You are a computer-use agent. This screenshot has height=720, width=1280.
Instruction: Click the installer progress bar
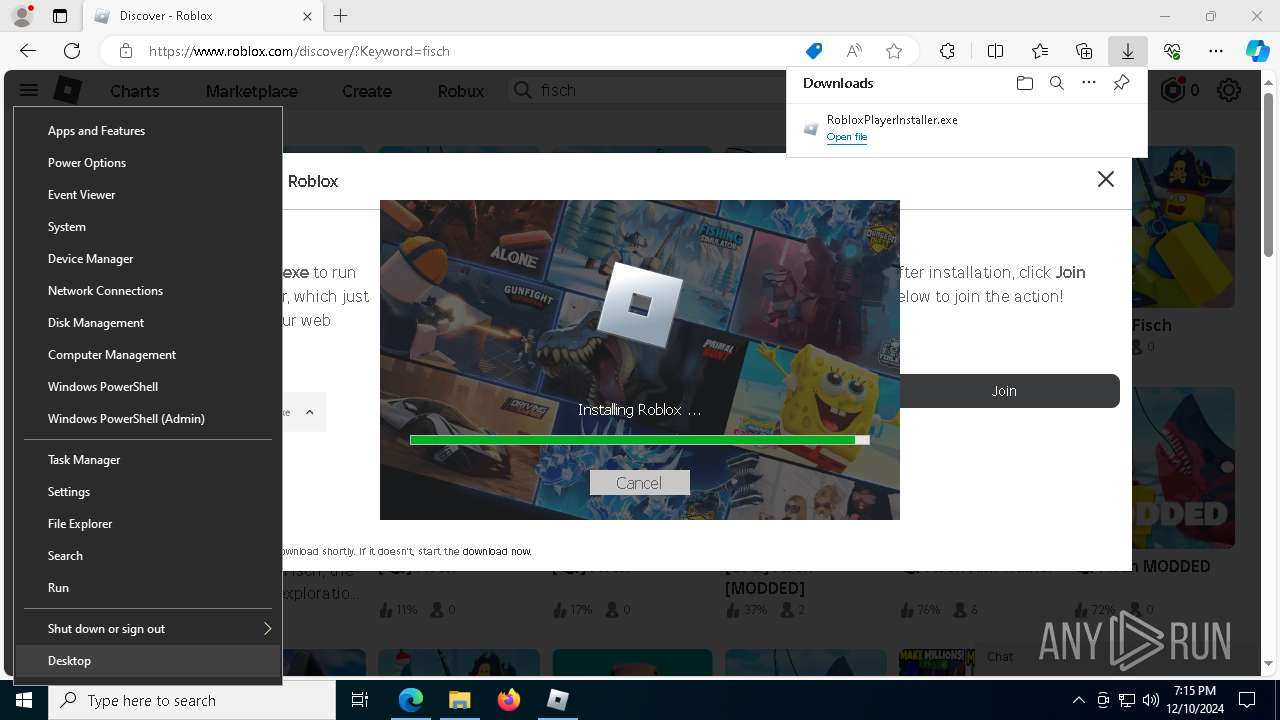pos(639,440)
